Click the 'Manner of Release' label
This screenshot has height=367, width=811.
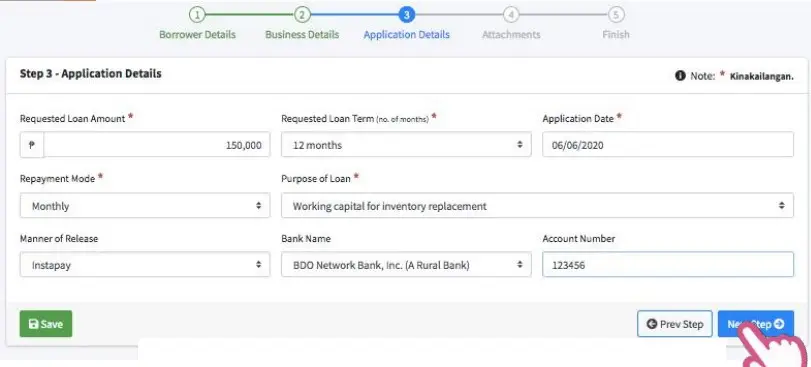click(x=59, y=238)
